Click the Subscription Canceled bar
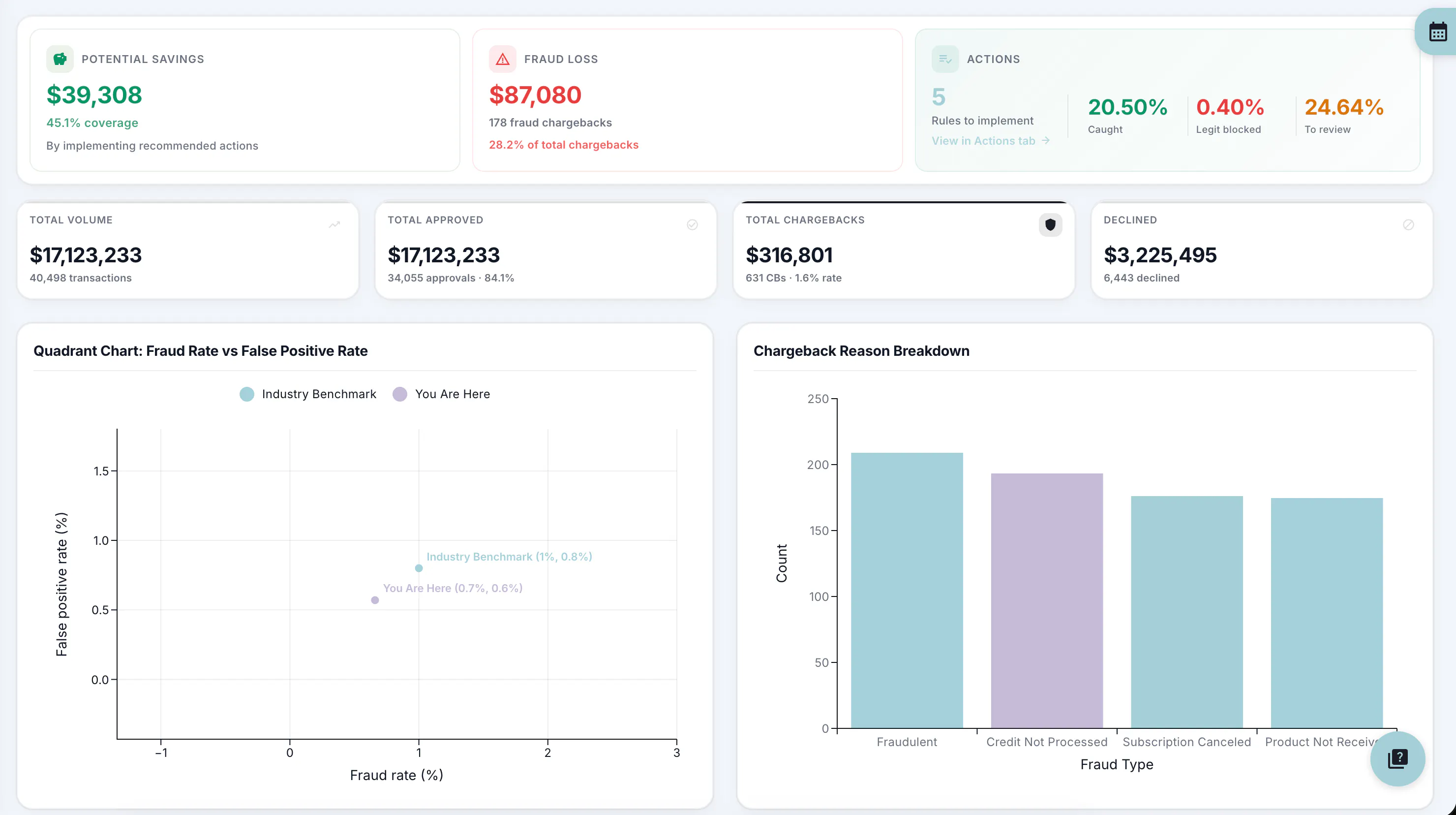The width and height of the screenshot is (1456, 815). [x=1186, y=612]
